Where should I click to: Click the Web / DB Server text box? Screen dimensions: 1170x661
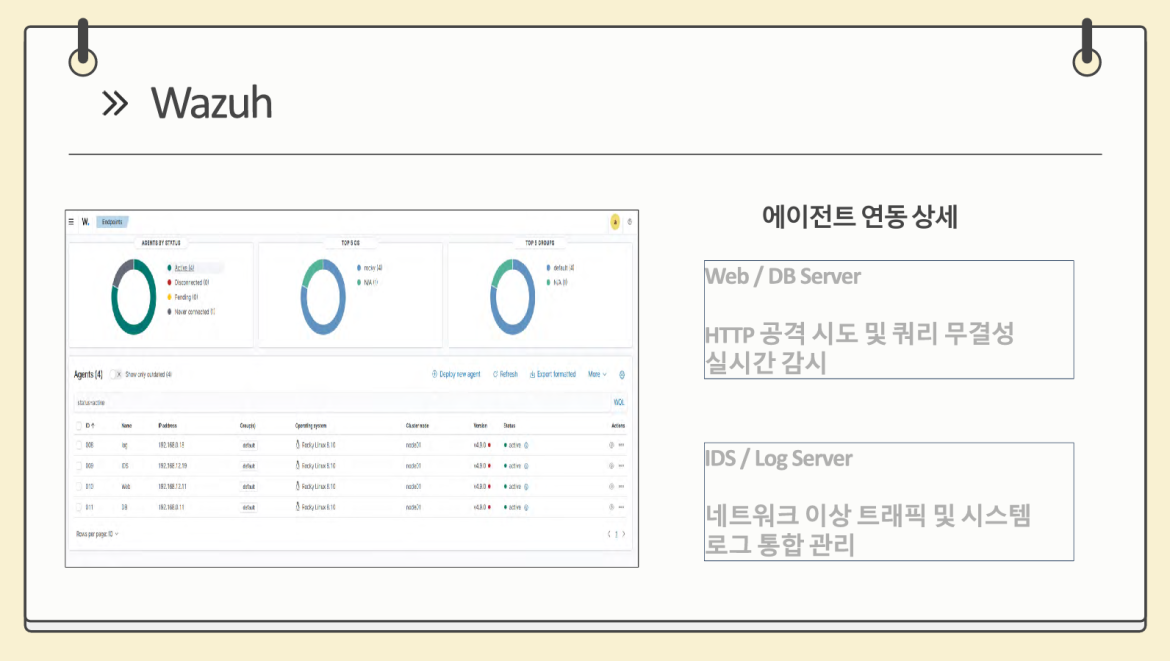coord(889,319)
